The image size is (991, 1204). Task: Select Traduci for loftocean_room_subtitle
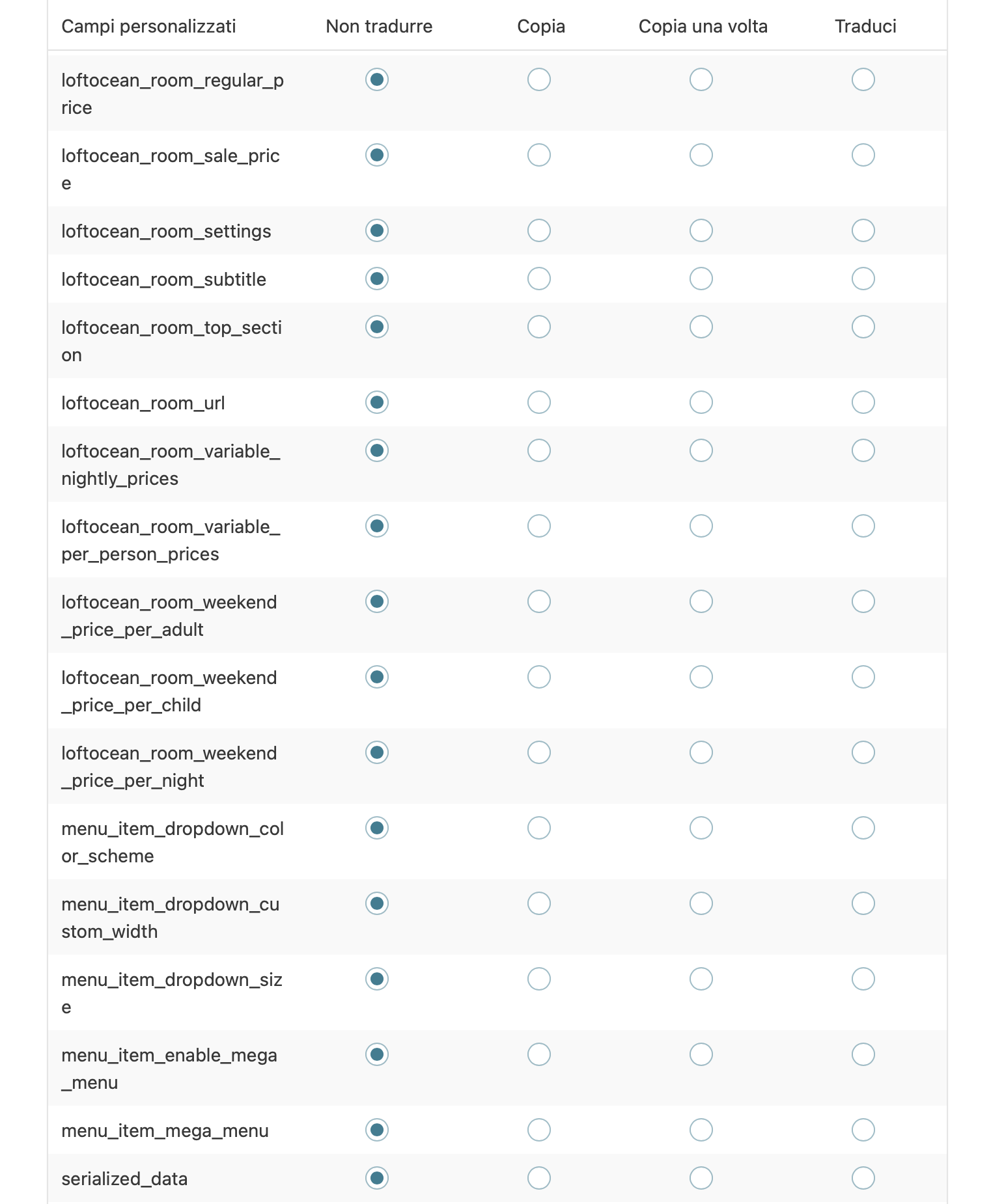tap(863, 279)
